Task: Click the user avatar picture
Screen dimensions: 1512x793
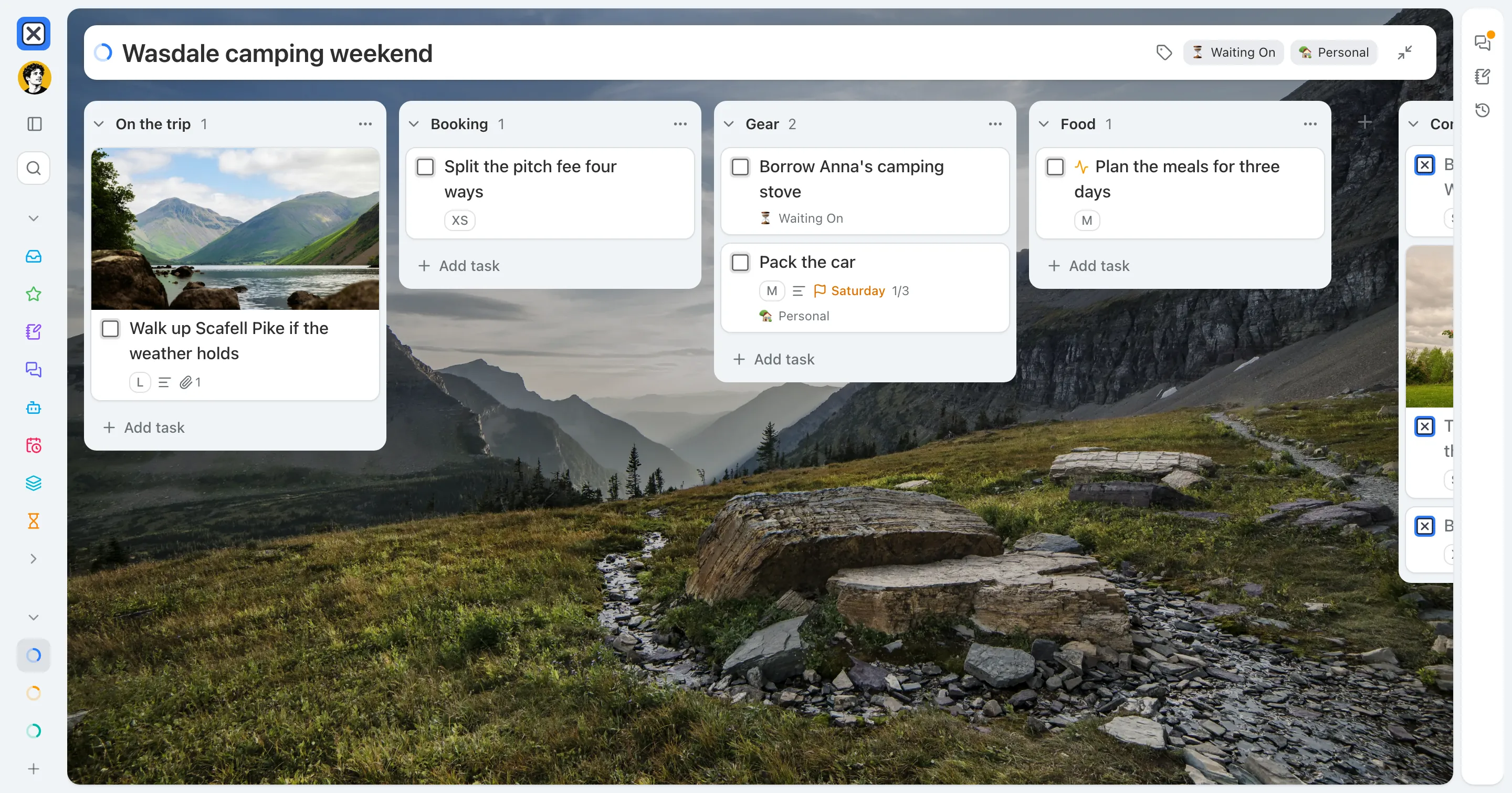Action: tap(34, 78)
